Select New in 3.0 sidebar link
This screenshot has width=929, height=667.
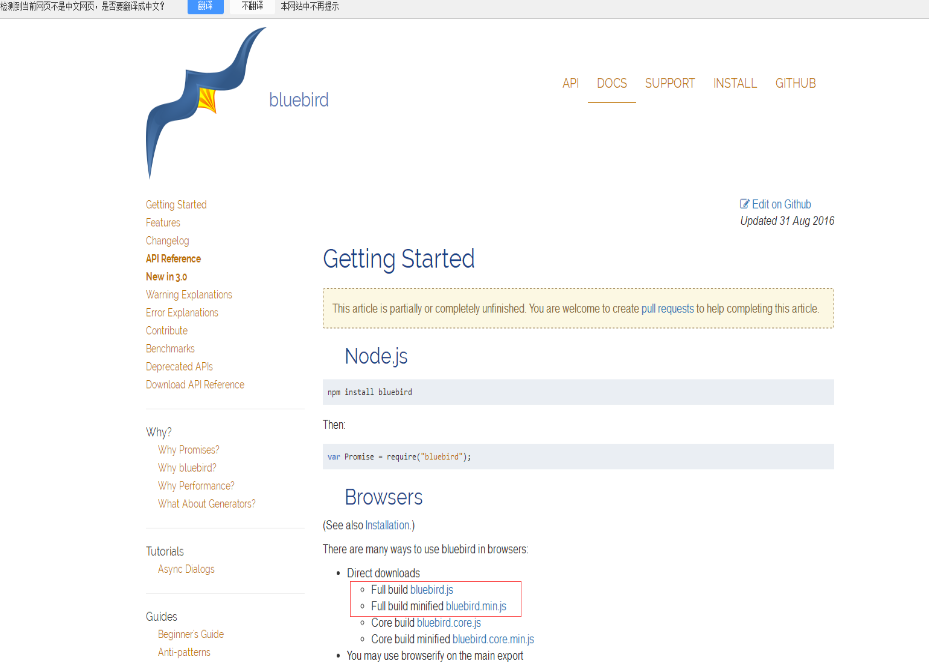166,277
